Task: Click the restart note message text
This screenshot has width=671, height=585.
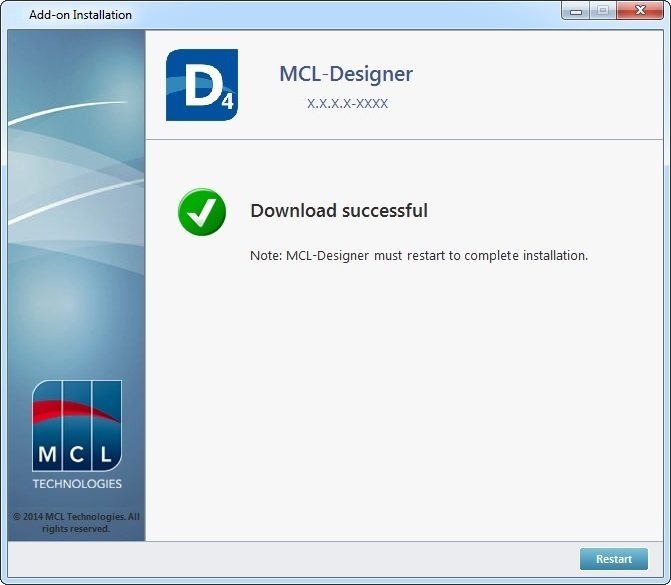Action: pyautogui.click(x=418, y=255)
